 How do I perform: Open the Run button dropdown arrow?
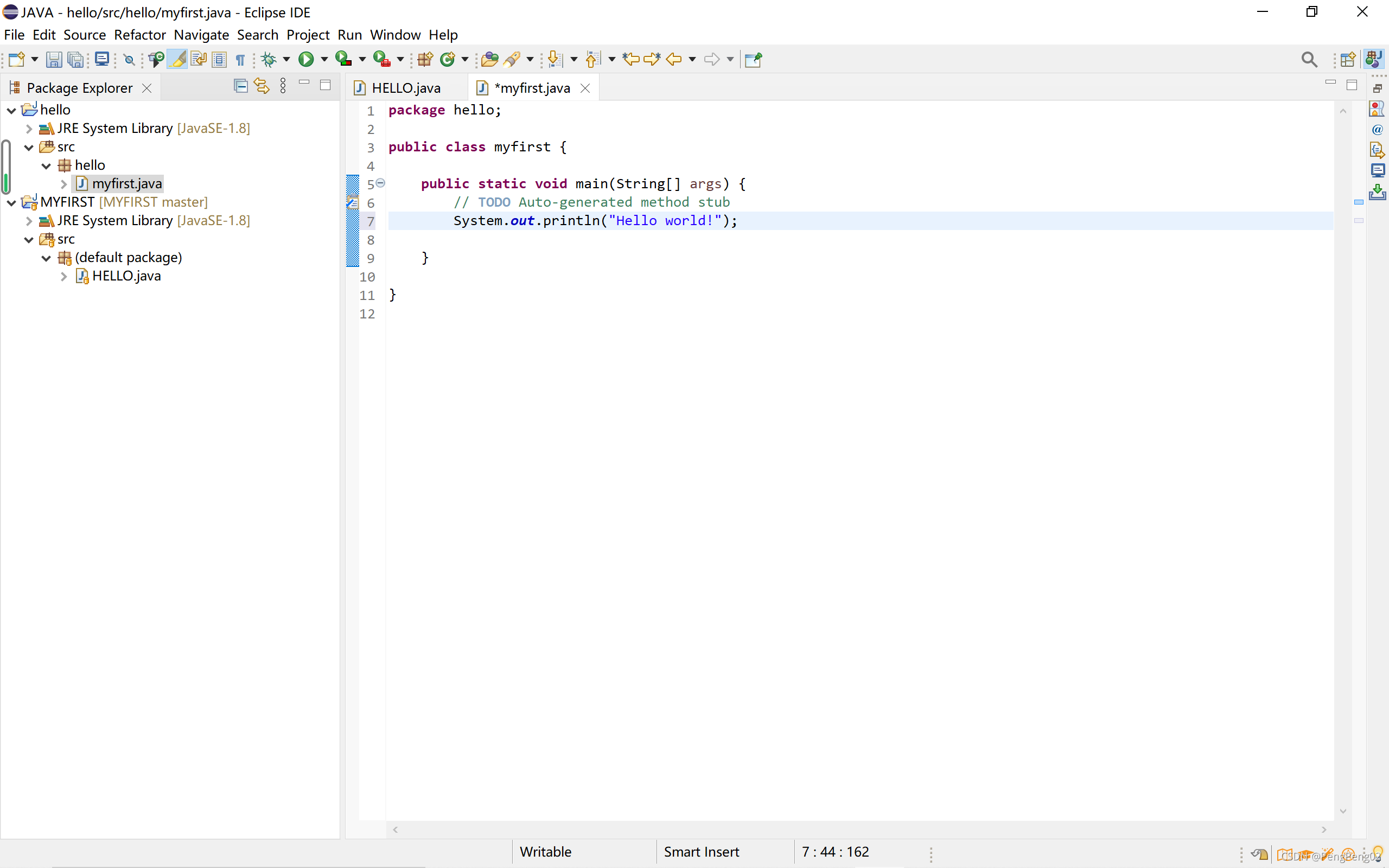(x=324, y=59)
